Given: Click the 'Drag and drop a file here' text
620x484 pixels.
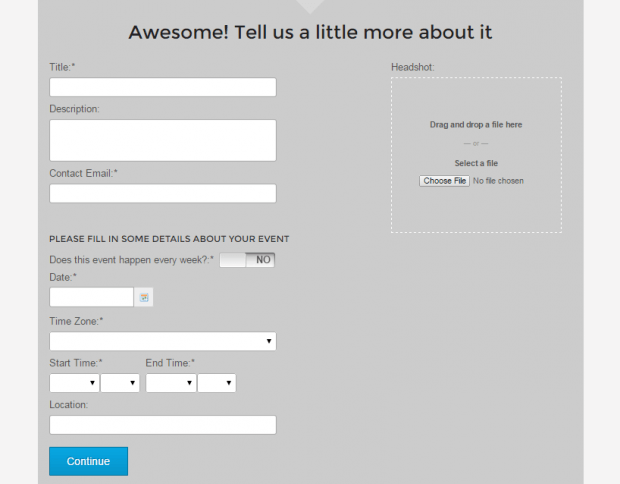Looking at the screenshot, I should tap(476, 125).
